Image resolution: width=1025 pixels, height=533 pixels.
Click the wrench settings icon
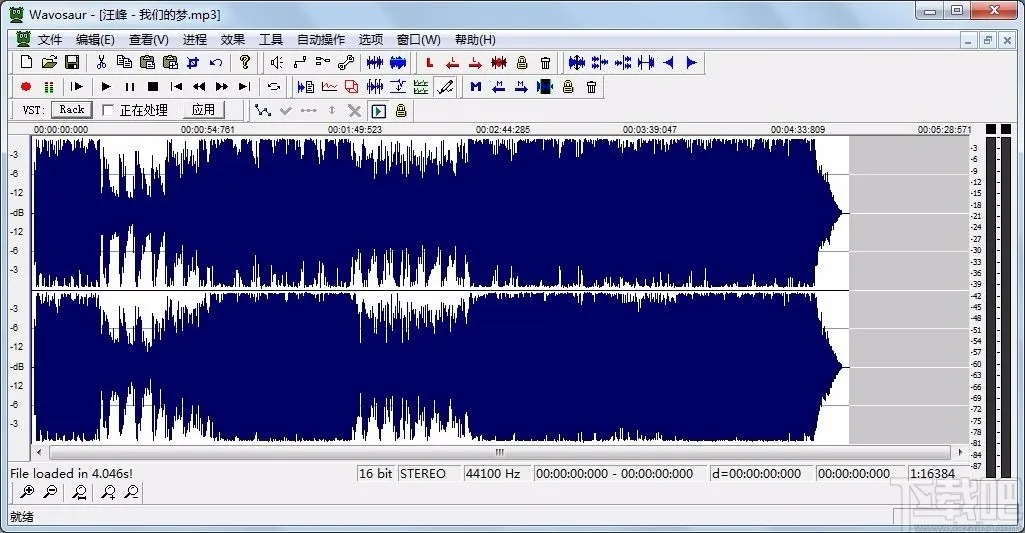[x=346, y=63]
